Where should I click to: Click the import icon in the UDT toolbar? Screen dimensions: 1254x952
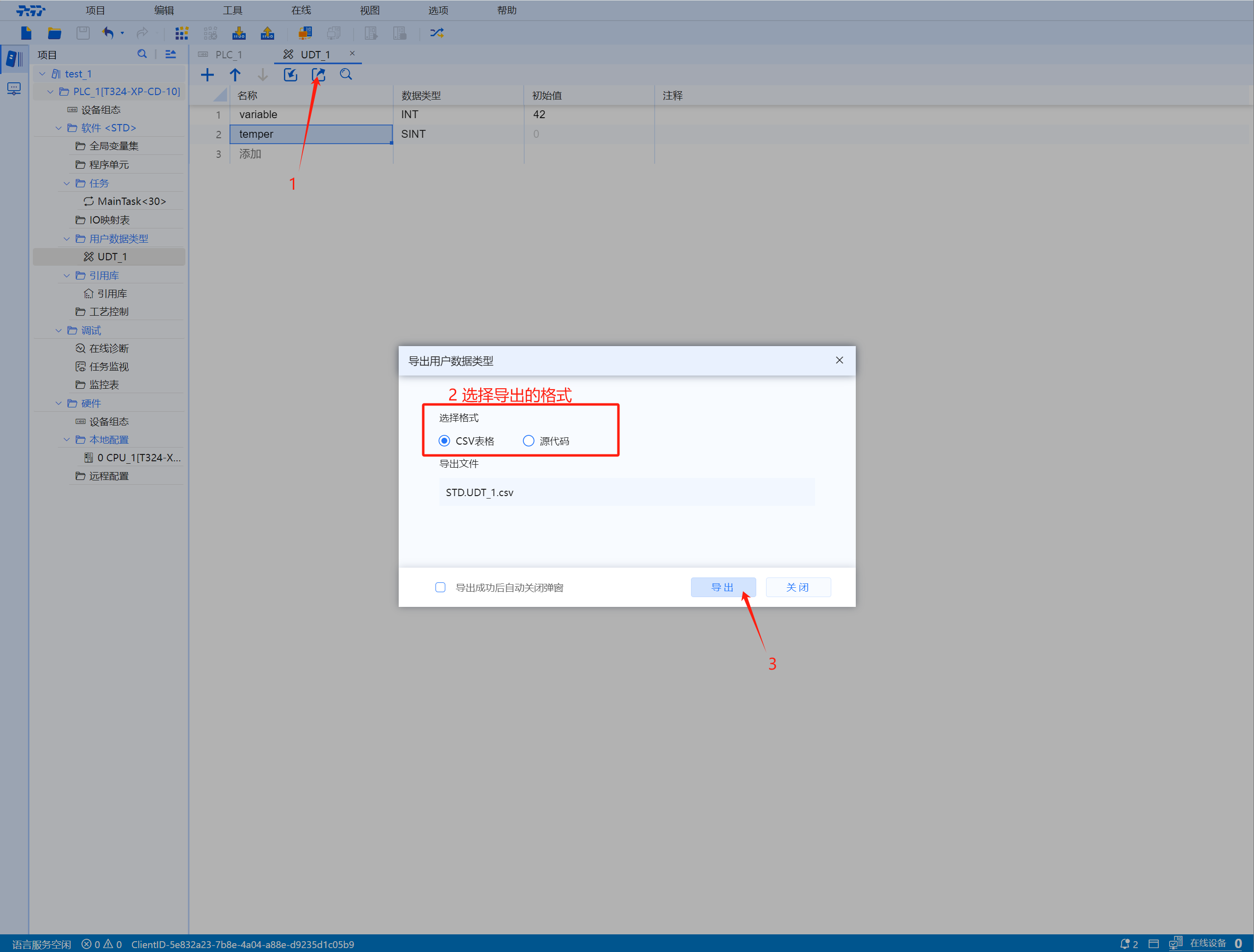290,74
